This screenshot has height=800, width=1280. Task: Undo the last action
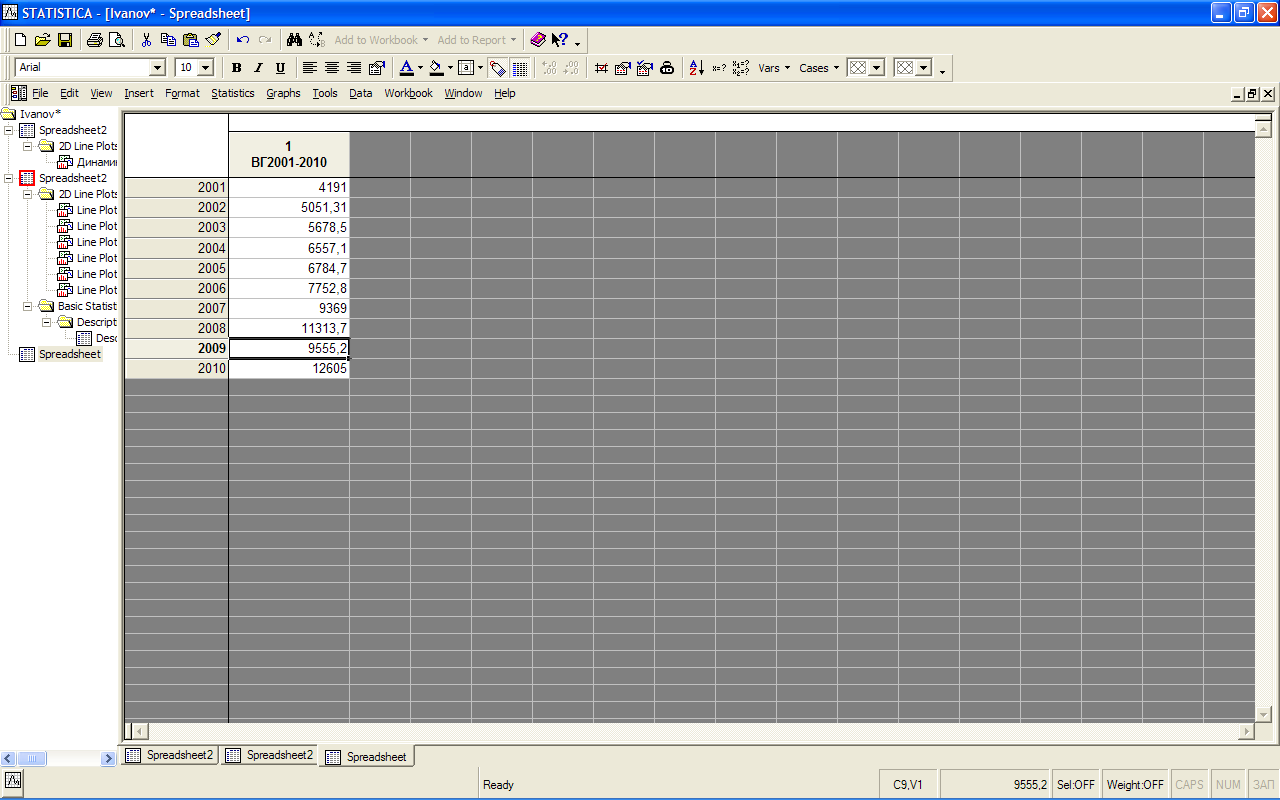243,40
